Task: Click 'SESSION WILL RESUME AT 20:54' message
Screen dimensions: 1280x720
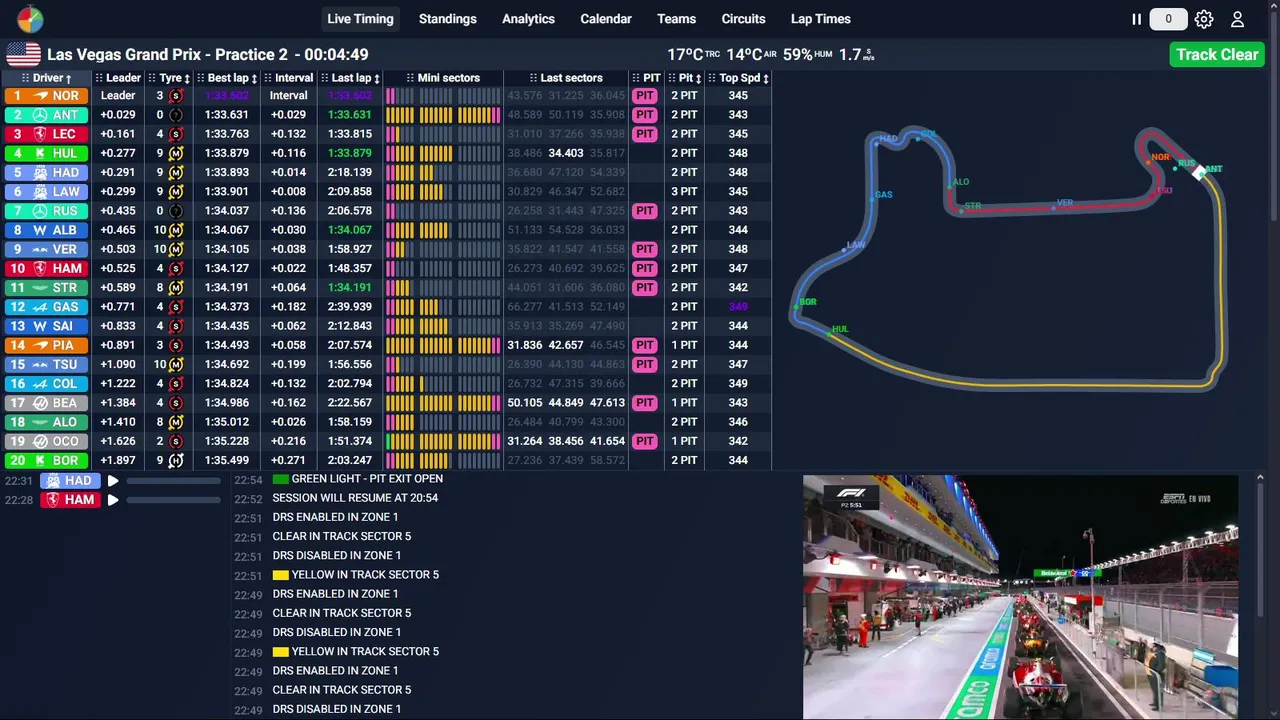Action: pos(355,498)
